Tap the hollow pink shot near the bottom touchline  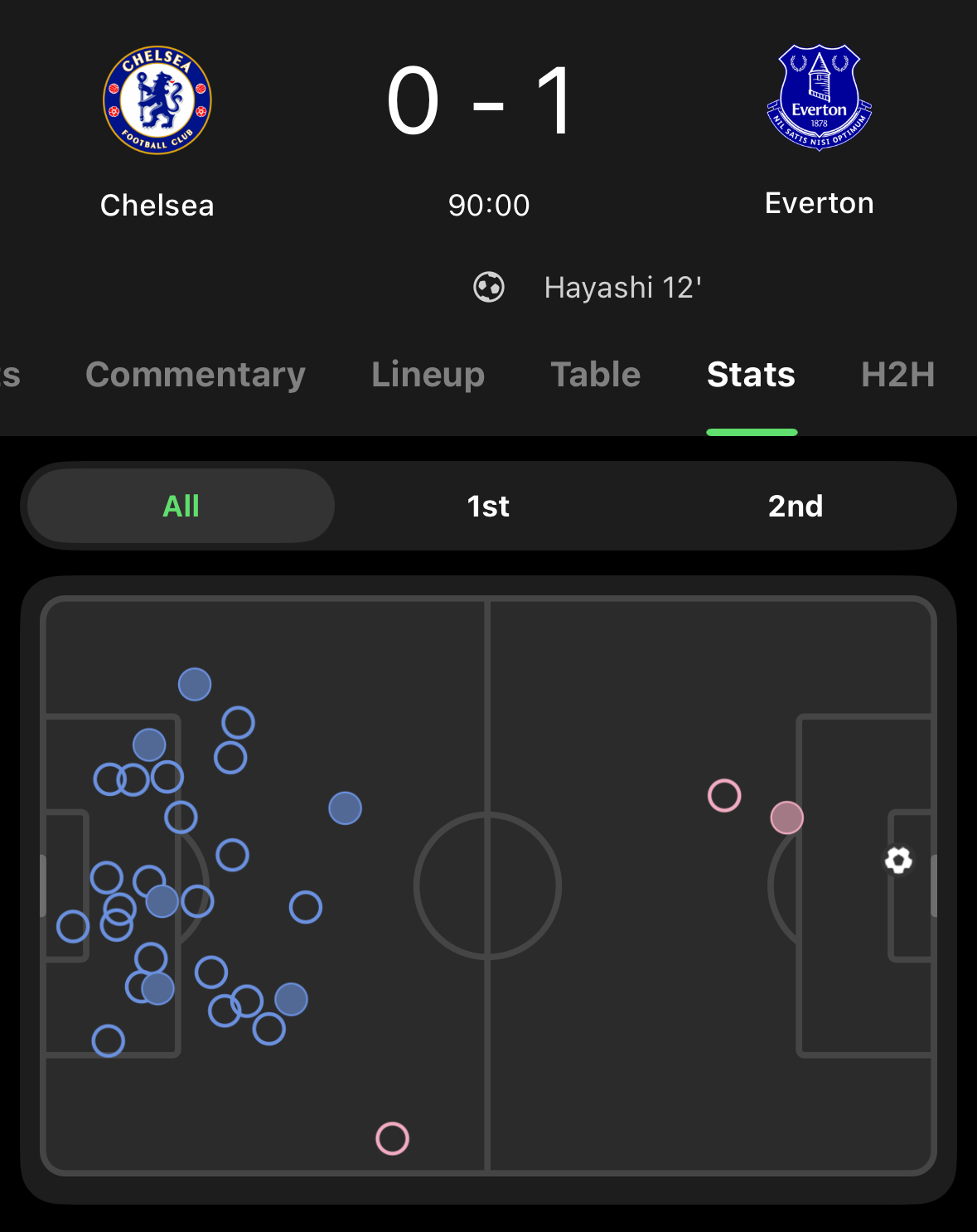point(392,1138)
